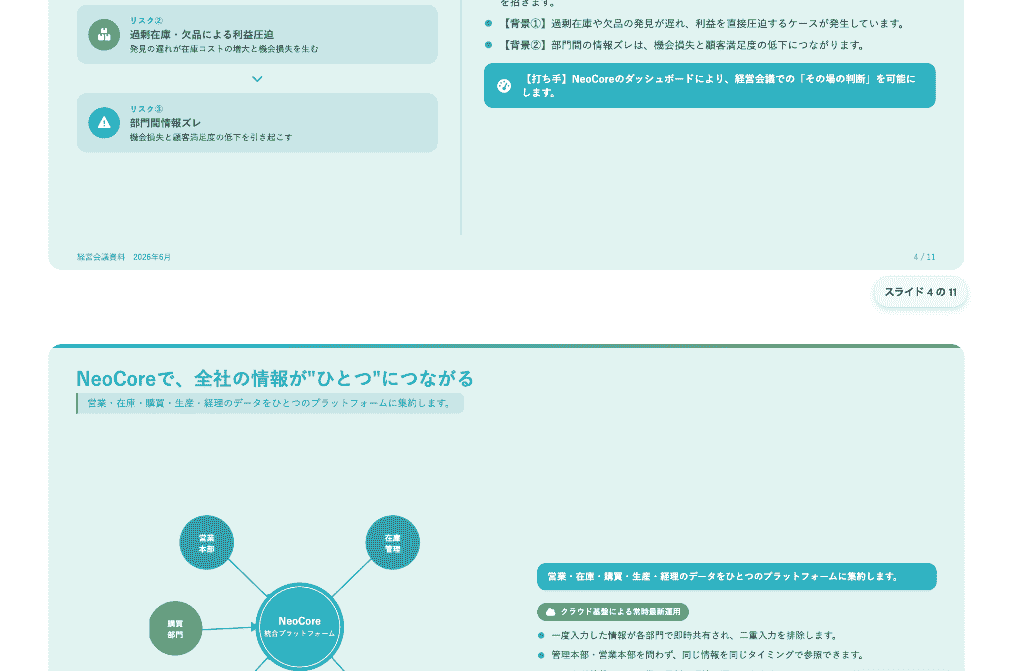Click the bullet 管理本部・営業本部を問わず
This screenshot has width=1024, height=671.
[701, 655]
